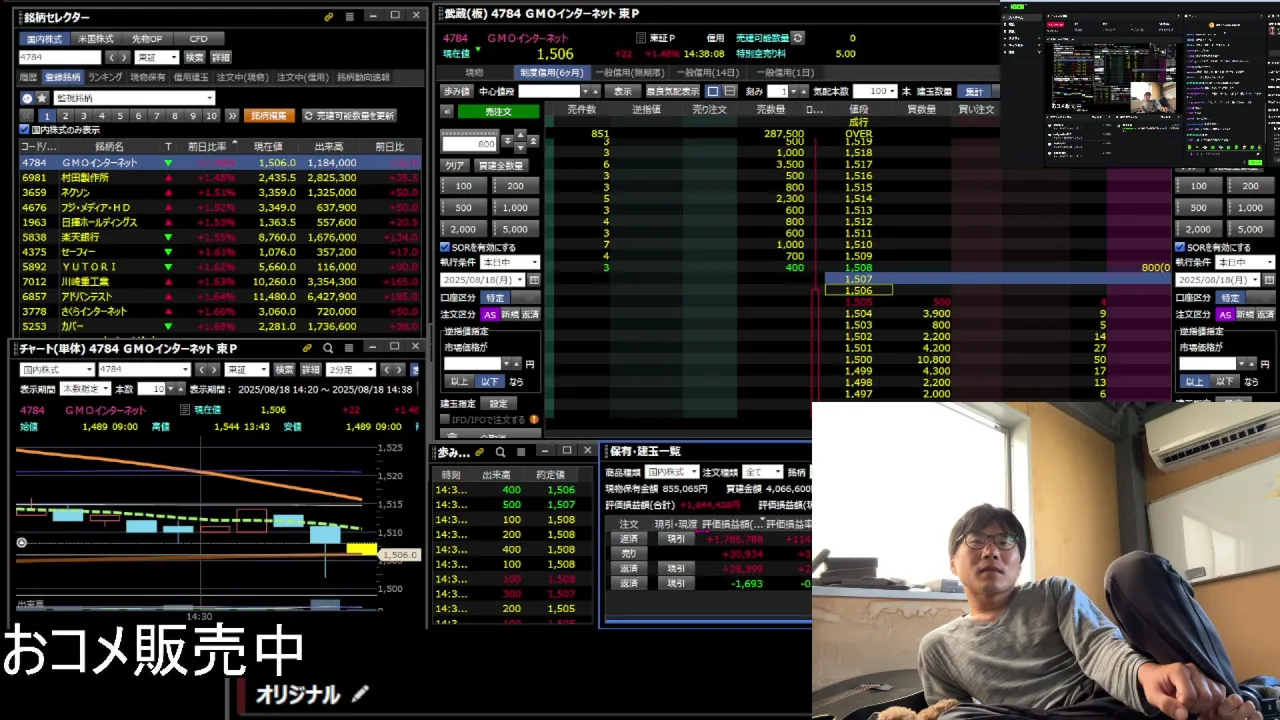Image resolution: width=1280 pixels, height=720 pixels.
Task: Click 売建可能数量を更新 refresh button
Action: point(349,116)
